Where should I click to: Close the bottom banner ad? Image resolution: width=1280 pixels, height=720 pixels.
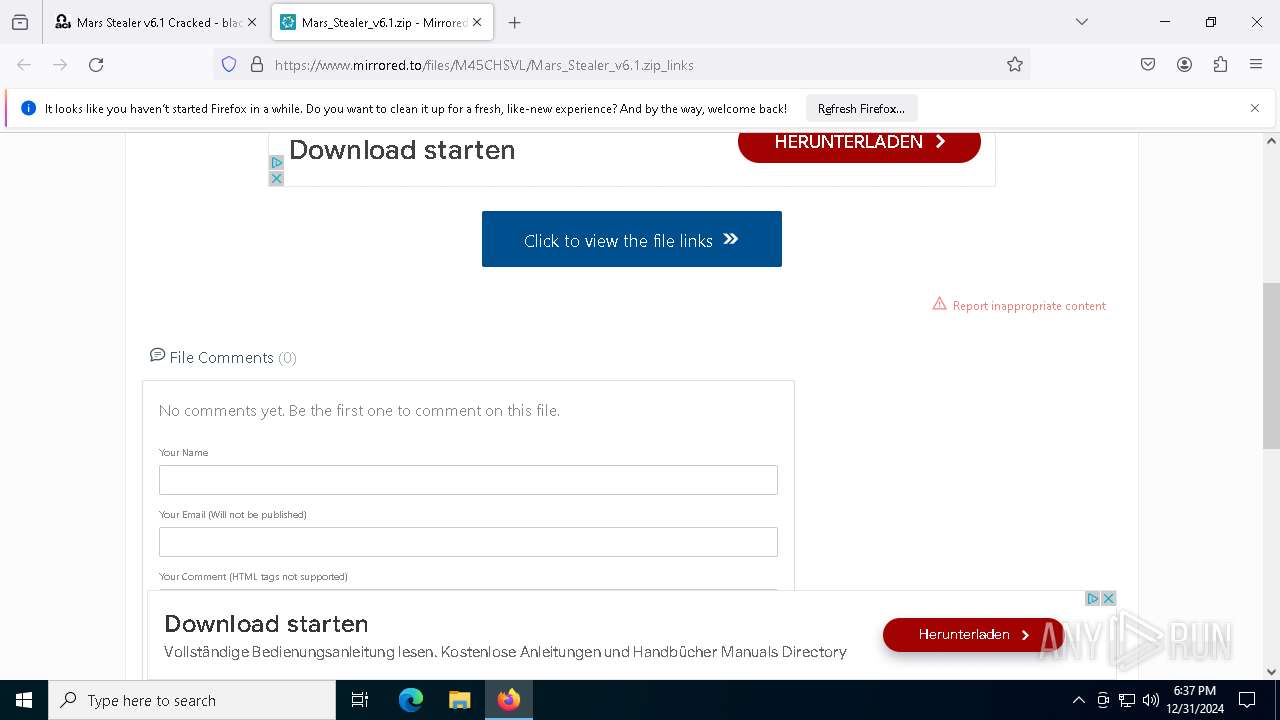(1108, 599)
